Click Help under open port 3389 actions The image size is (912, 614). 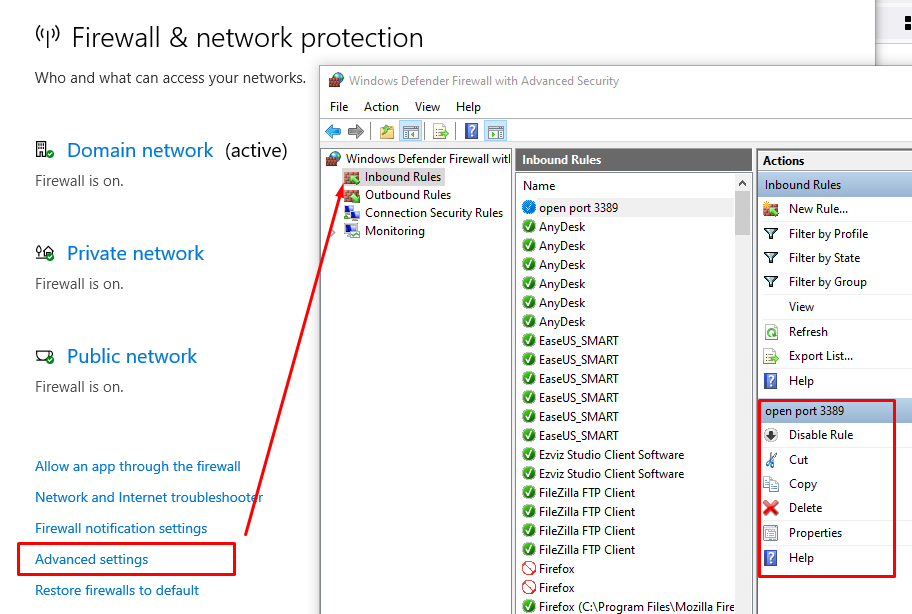(x=801, y=558)
